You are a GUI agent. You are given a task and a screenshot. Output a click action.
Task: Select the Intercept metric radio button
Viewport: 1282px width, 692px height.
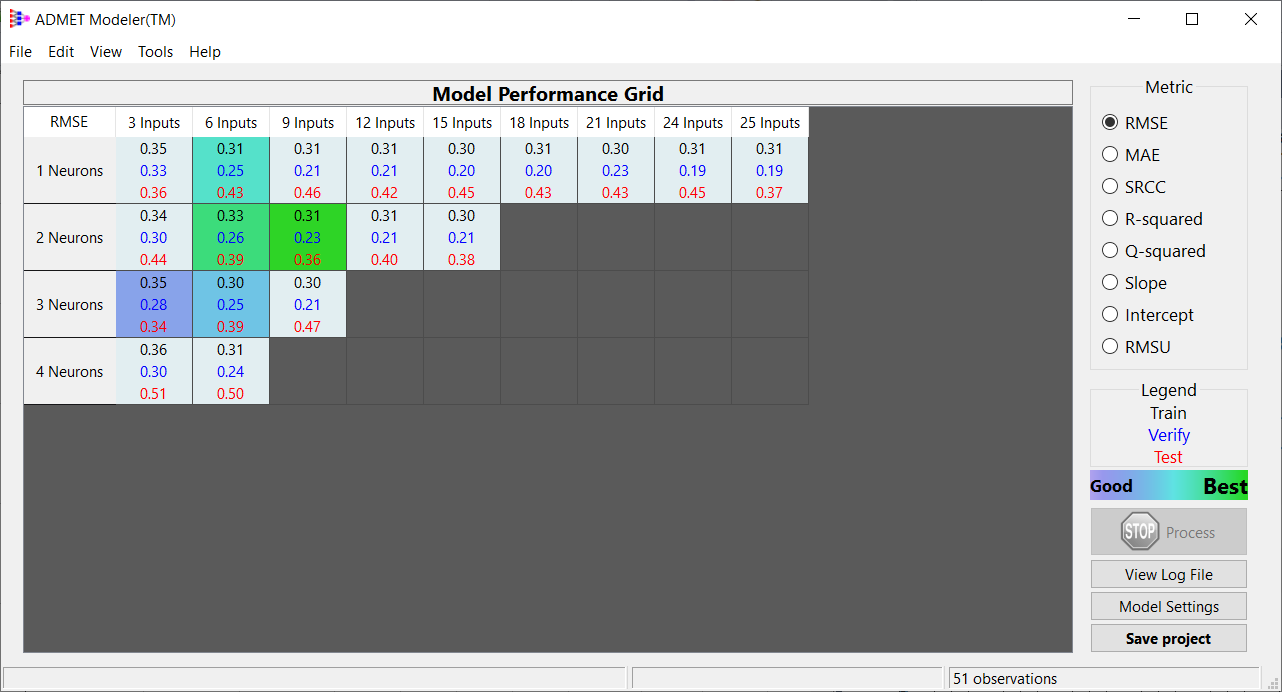1110,315
